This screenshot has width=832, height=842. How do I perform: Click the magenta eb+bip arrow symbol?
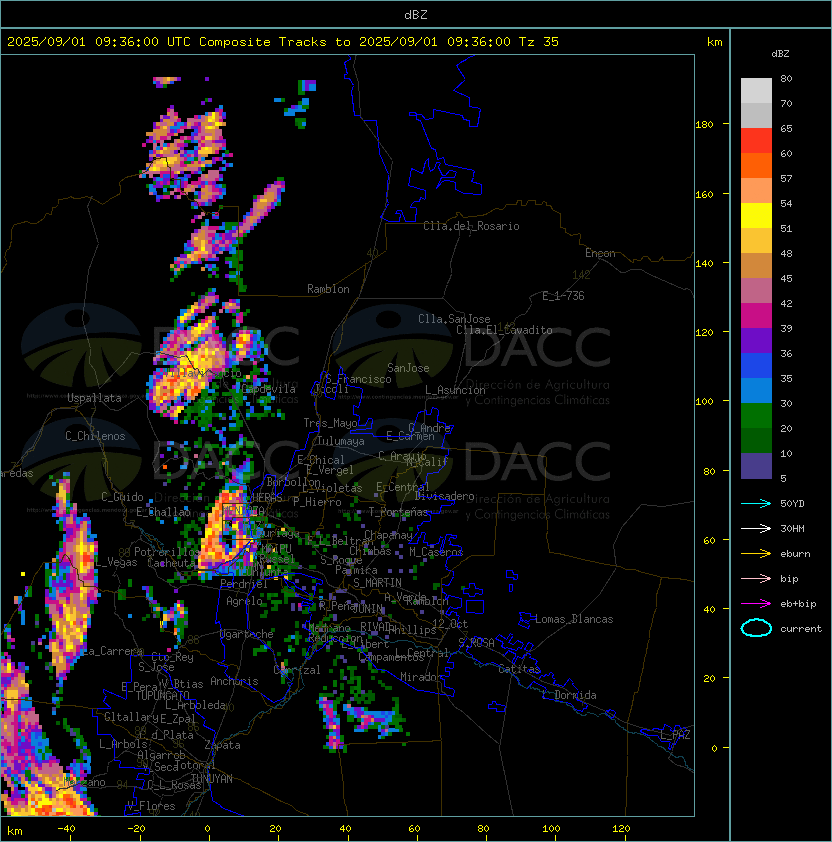pos(756,604)
